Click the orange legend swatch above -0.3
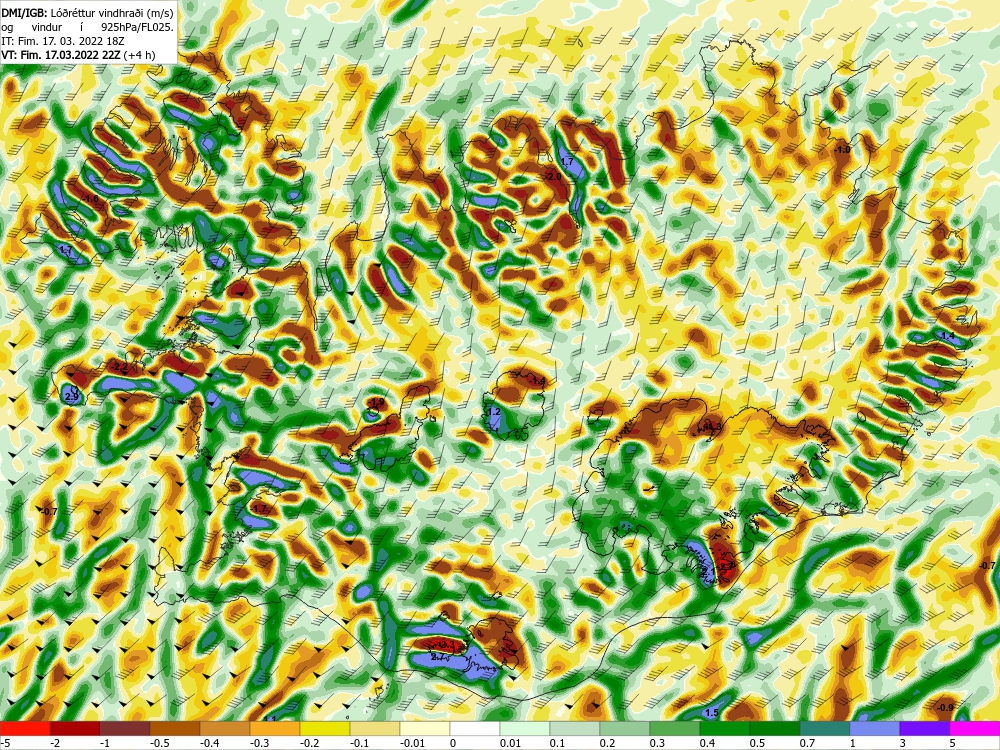 click(275, 728)
